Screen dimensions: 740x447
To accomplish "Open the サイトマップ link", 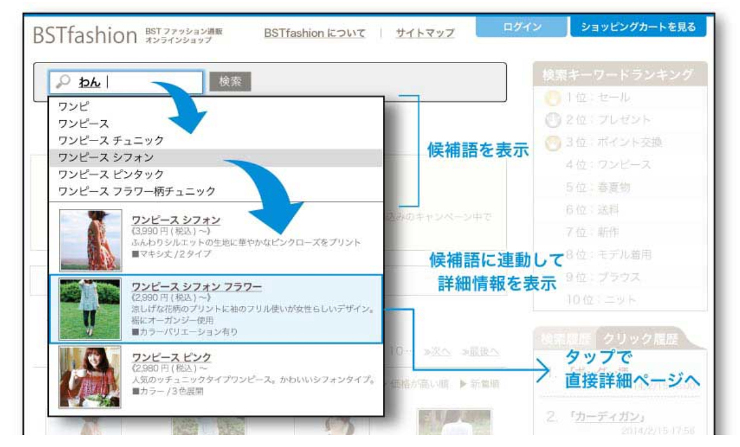I will coord(424,33).
